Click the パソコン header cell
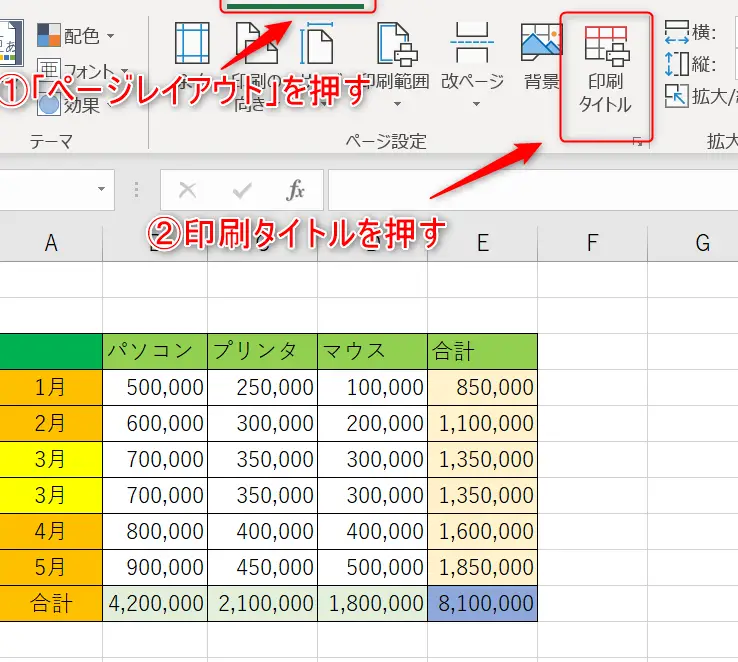 (155, 351)
